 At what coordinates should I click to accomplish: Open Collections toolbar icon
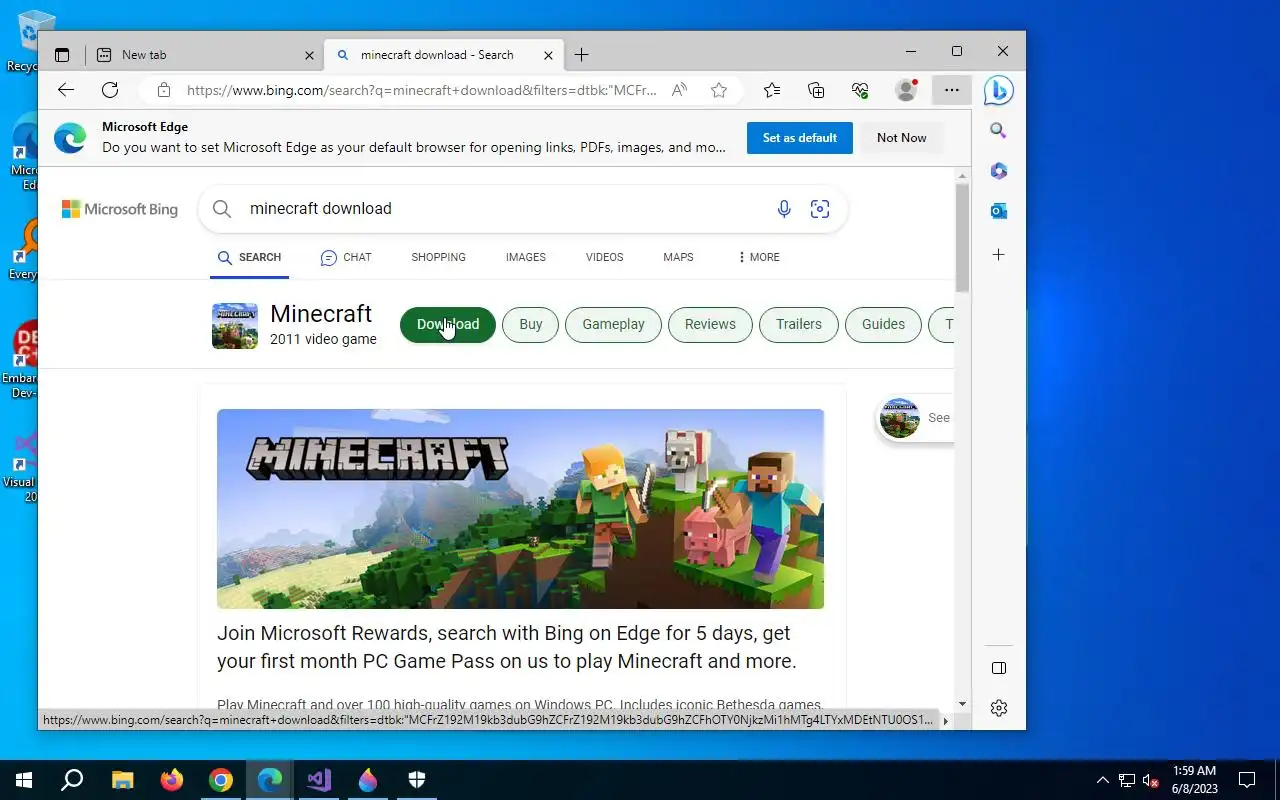[816, 90]
